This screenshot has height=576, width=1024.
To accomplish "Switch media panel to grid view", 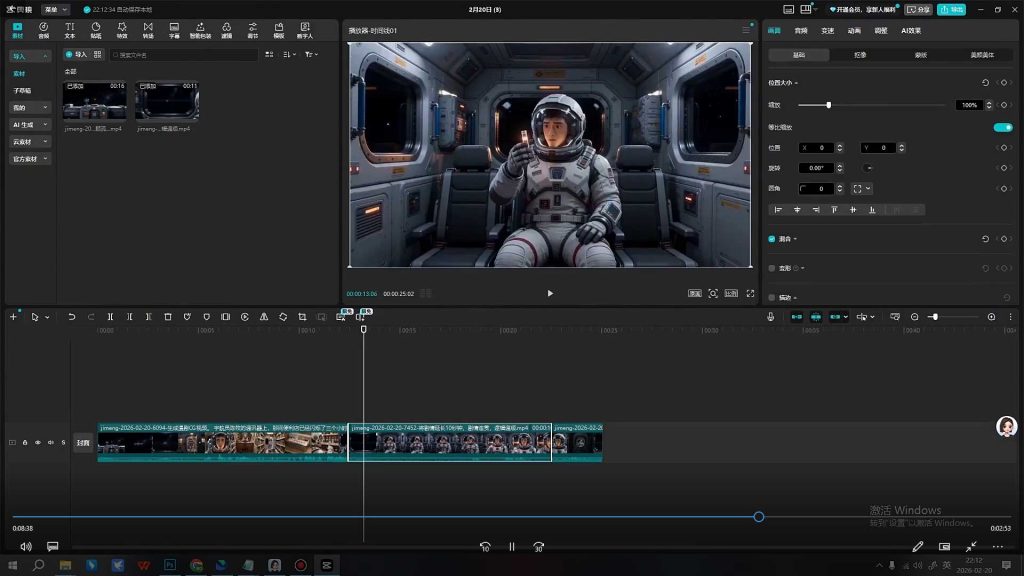I will point(269,54).
